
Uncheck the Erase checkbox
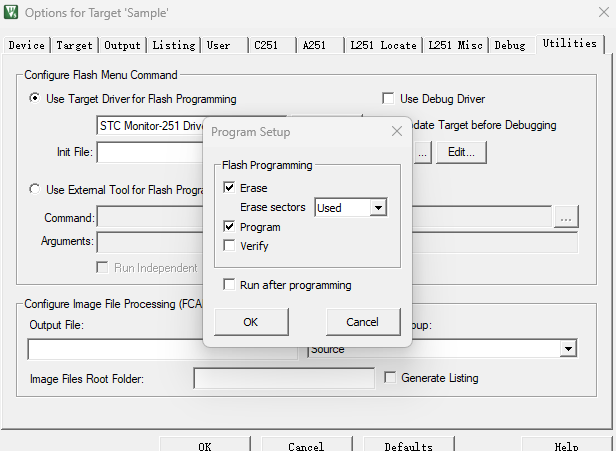coord(229,187)
